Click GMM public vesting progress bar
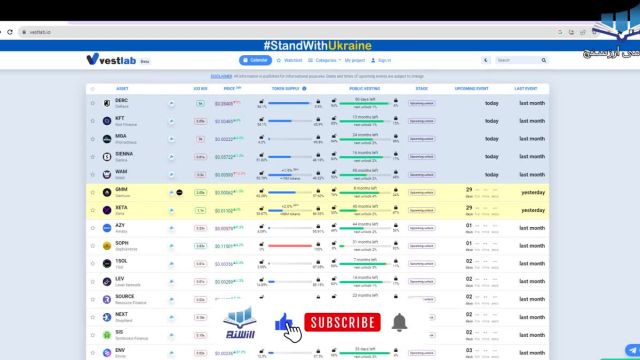This screenshot has width=640, height=360. click(x=364, y=193)
